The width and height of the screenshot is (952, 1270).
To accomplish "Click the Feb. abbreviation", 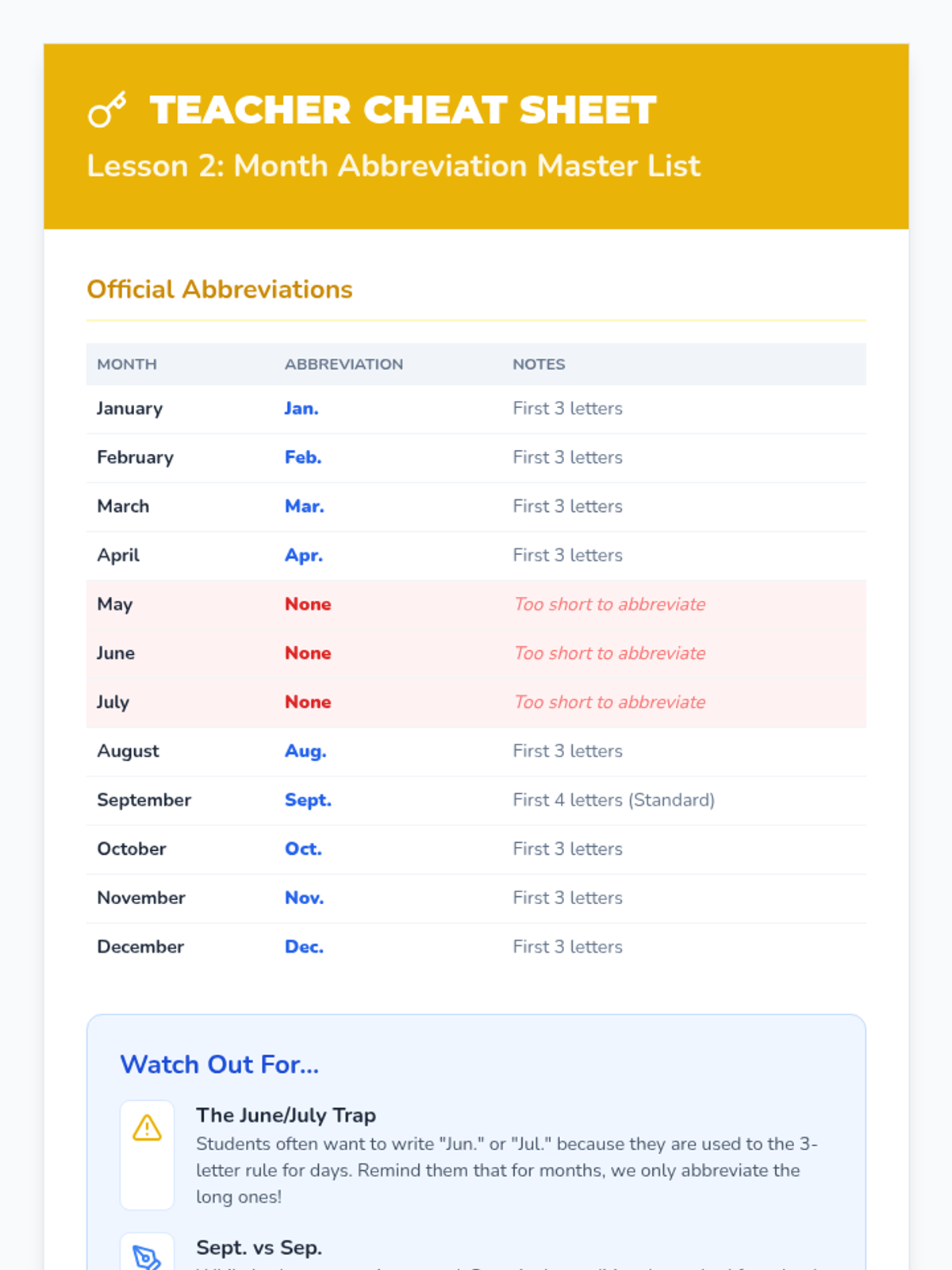I will [x=303, y=457].
